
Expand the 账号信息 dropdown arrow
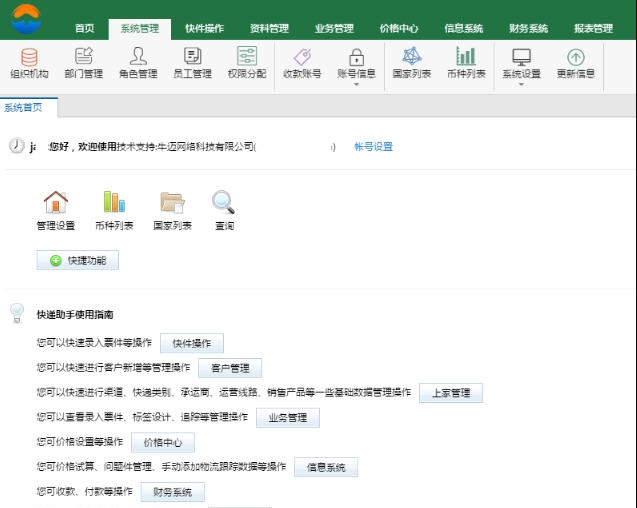pos(356,85)
